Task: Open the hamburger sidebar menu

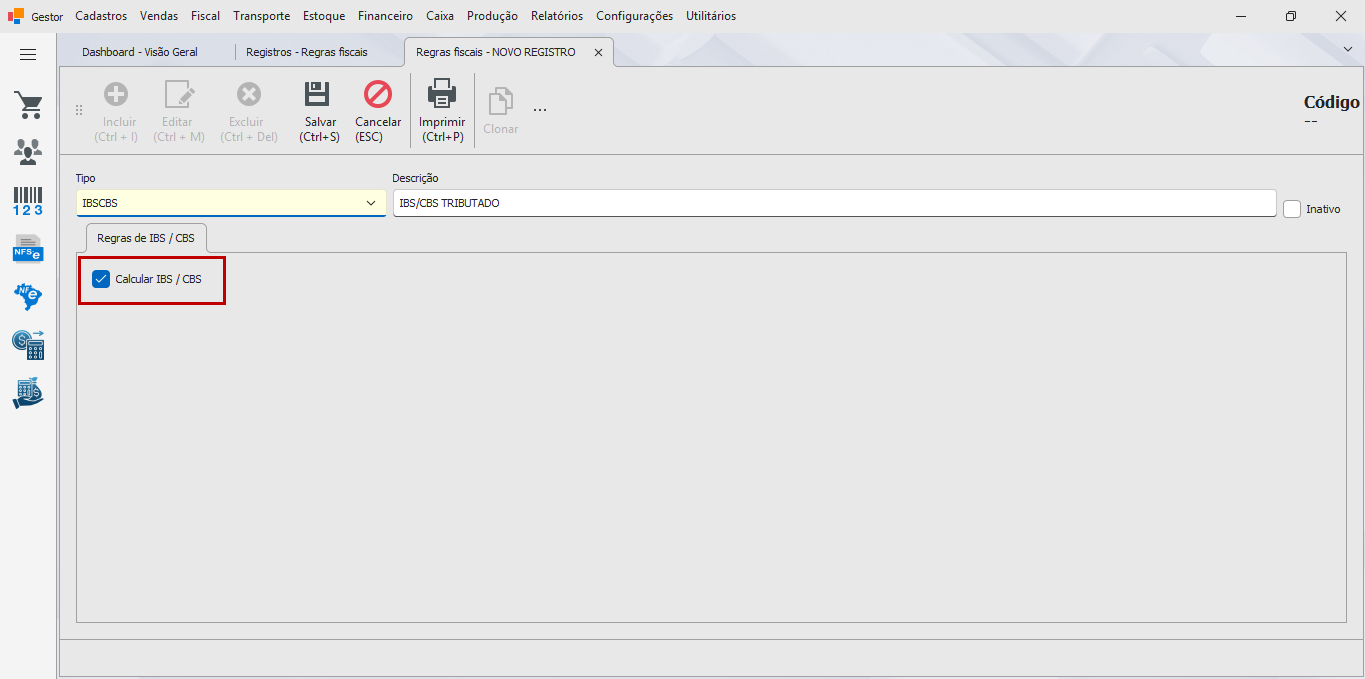Action: click(x=28, y=55)
